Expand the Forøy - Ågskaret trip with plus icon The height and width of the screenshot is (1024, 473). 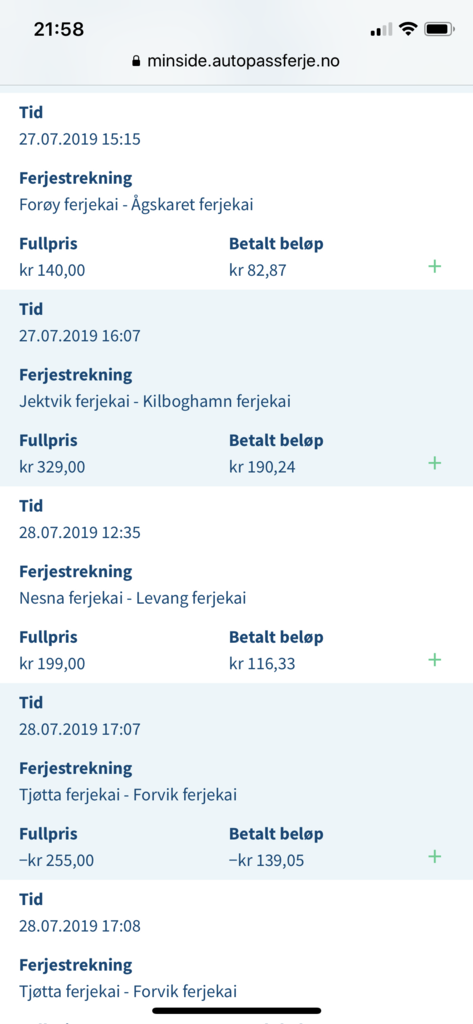pyautogui.click(x=434, y=266)
